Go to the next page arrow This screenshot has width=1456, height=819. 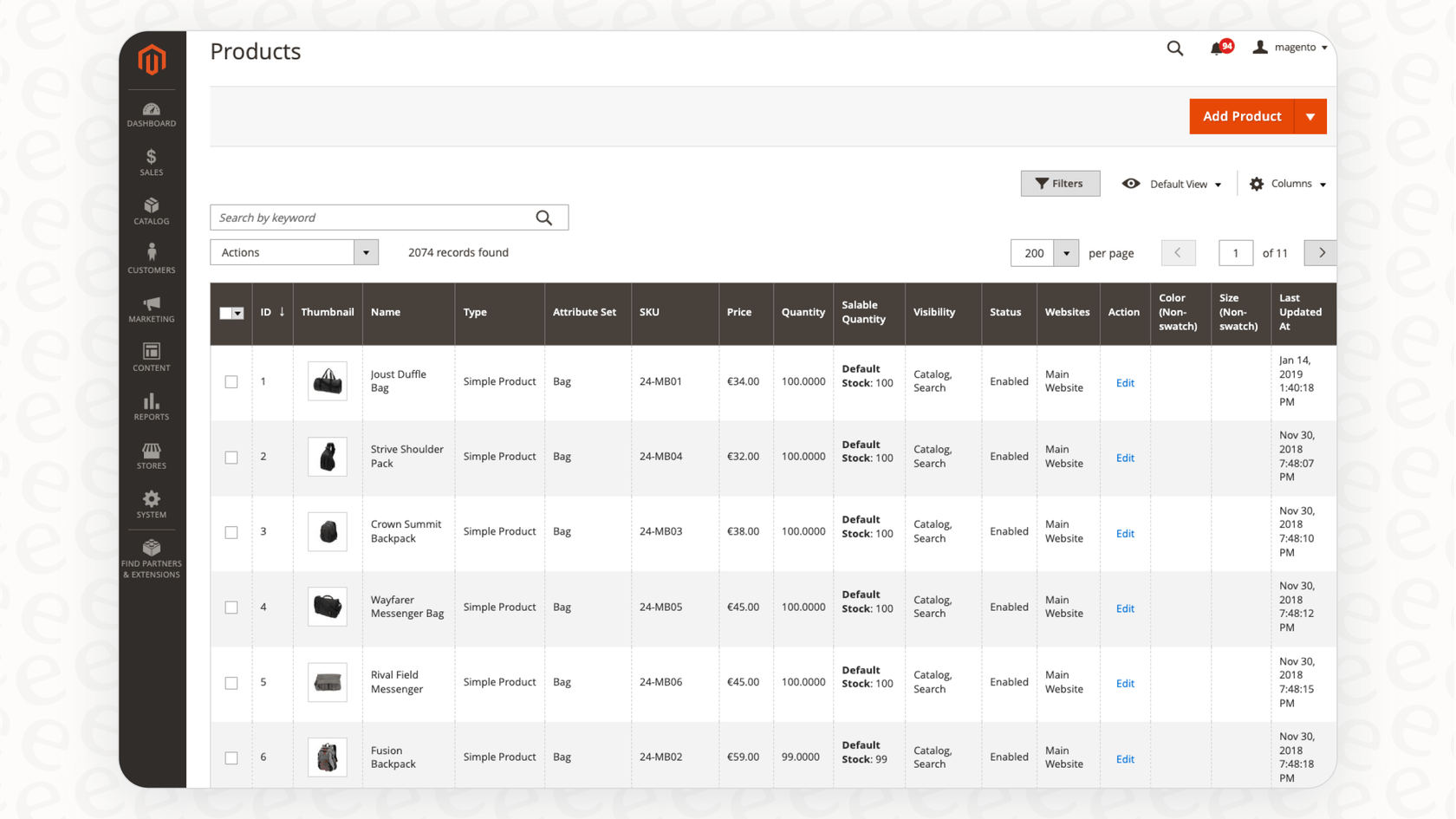[1321, 253]
